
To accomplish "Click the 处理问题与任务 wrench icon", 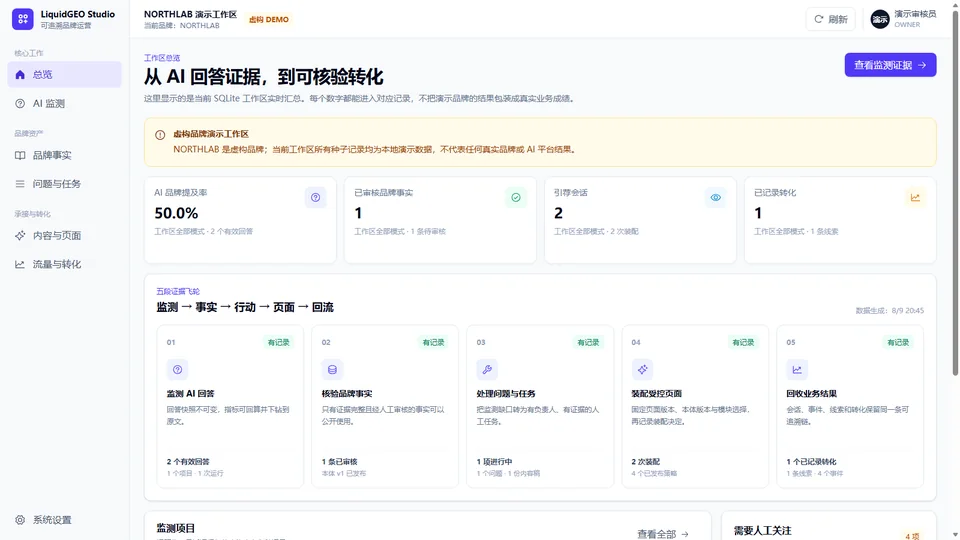I will tap(487, 370).
